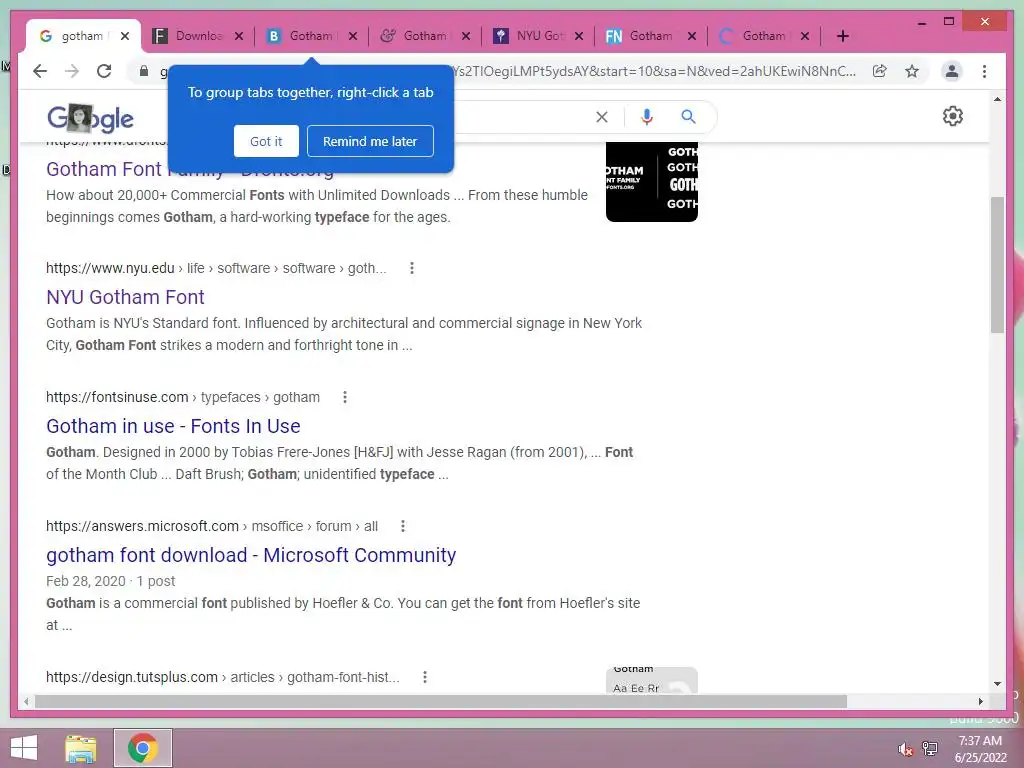This screenshot has width=1024, height=768.
Task: Click the 'Feb 28, 2020 · 1 post' text
Action: pyautogui.click(x=110, y=581)
